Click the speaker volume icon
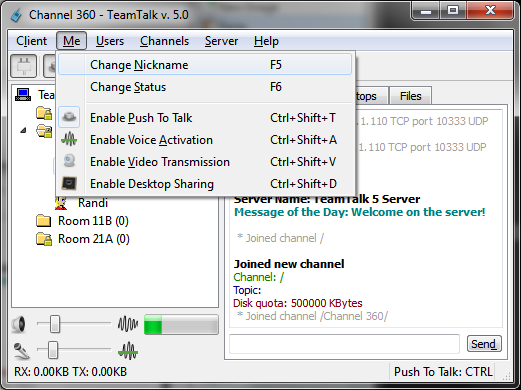The width and height of the screenshot is (521, 390). coord(19,324)
